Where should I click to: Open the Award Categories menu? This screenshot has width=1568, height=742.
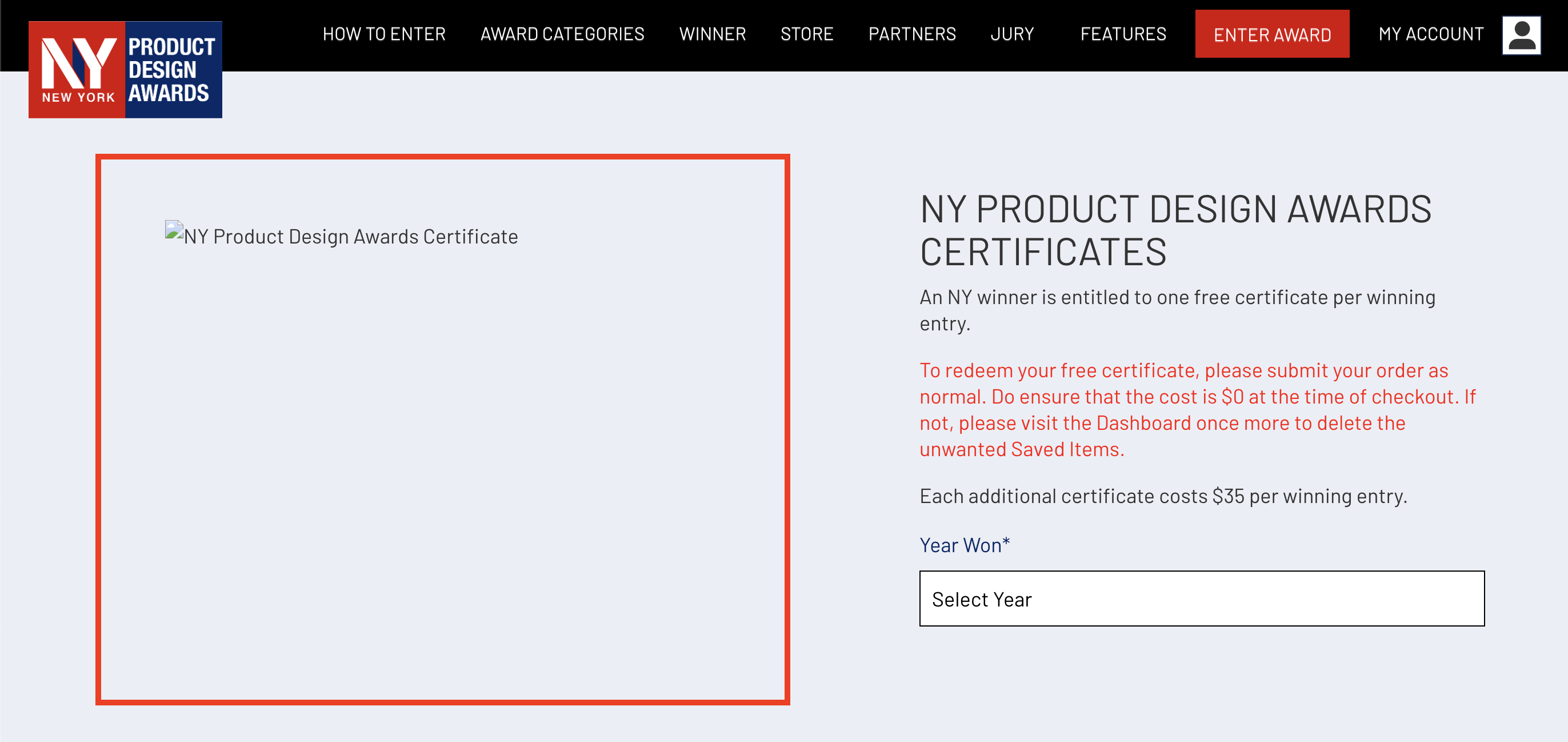tap(562, 34)
